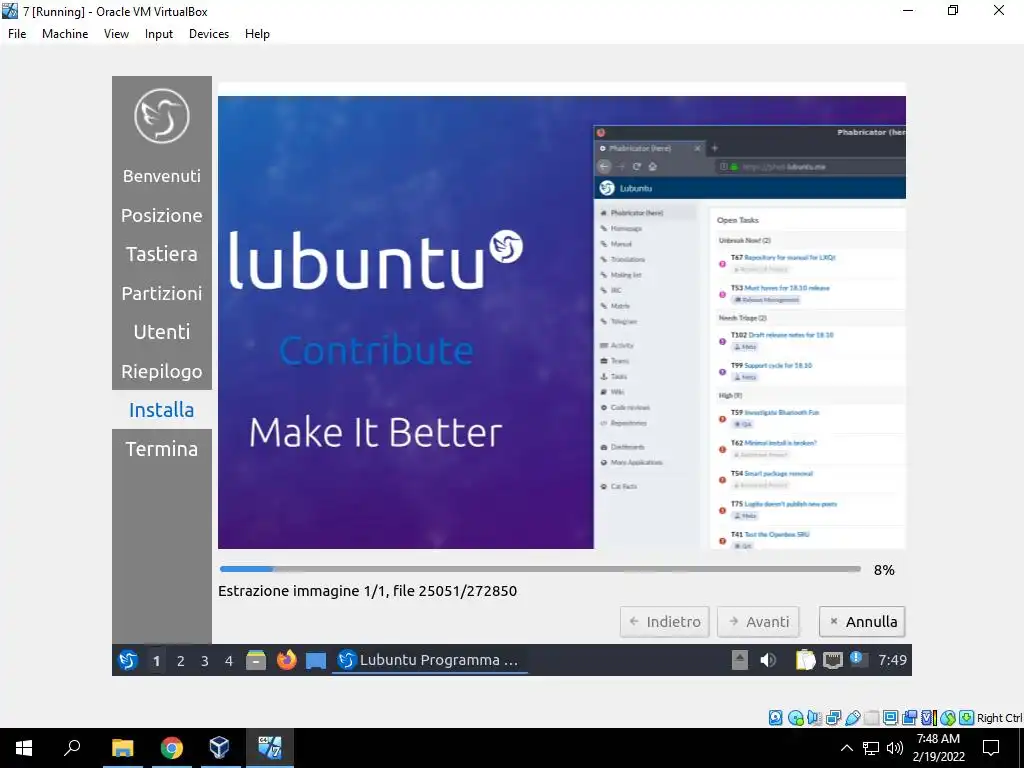Click the active Installa step

[x=162, y=409]
